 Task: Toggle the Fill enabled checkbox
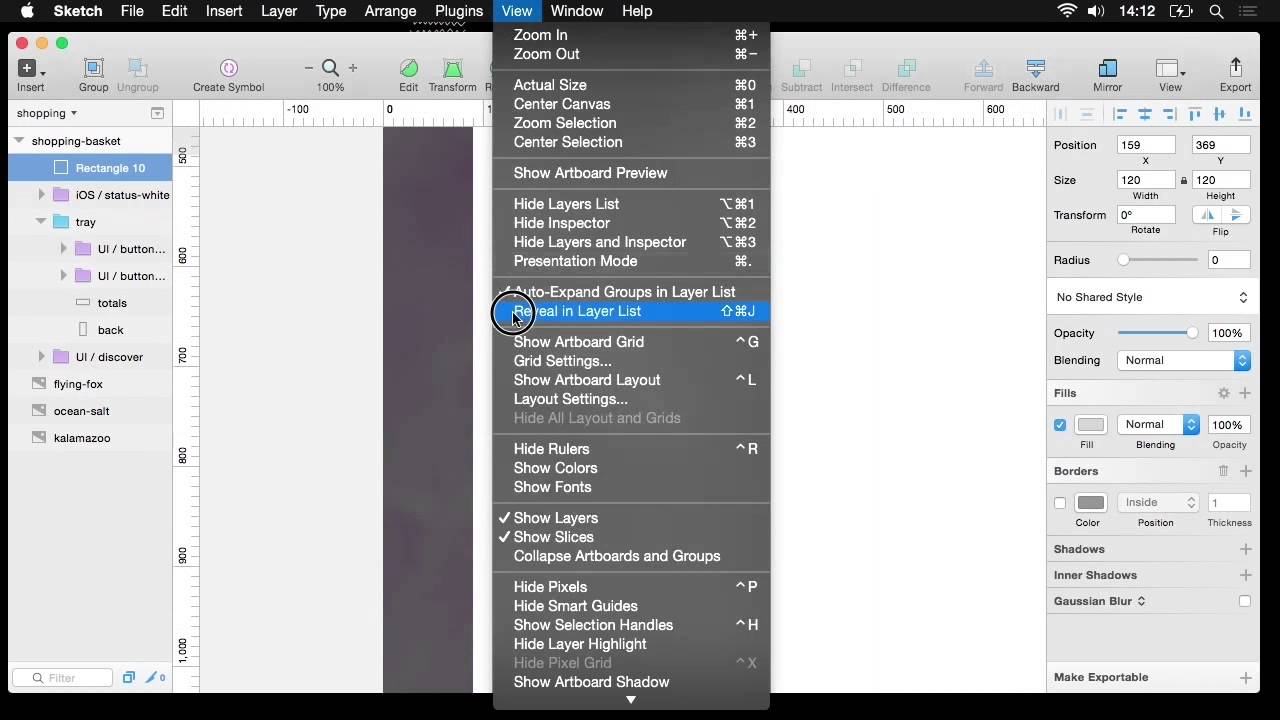coord(1060,425)
